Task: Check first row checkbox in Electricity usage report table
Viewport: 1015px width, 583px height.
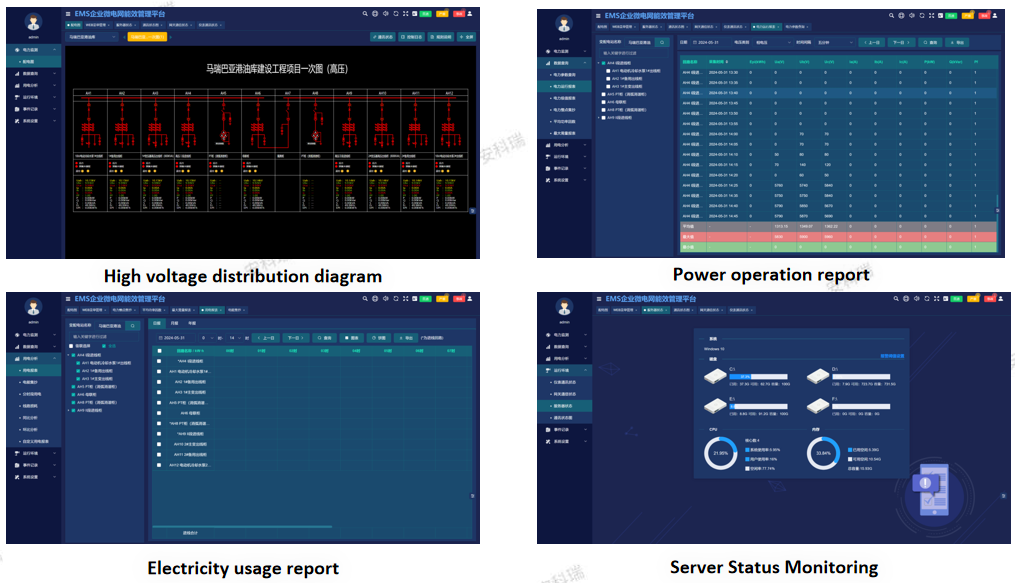Action: pos(159,362)
